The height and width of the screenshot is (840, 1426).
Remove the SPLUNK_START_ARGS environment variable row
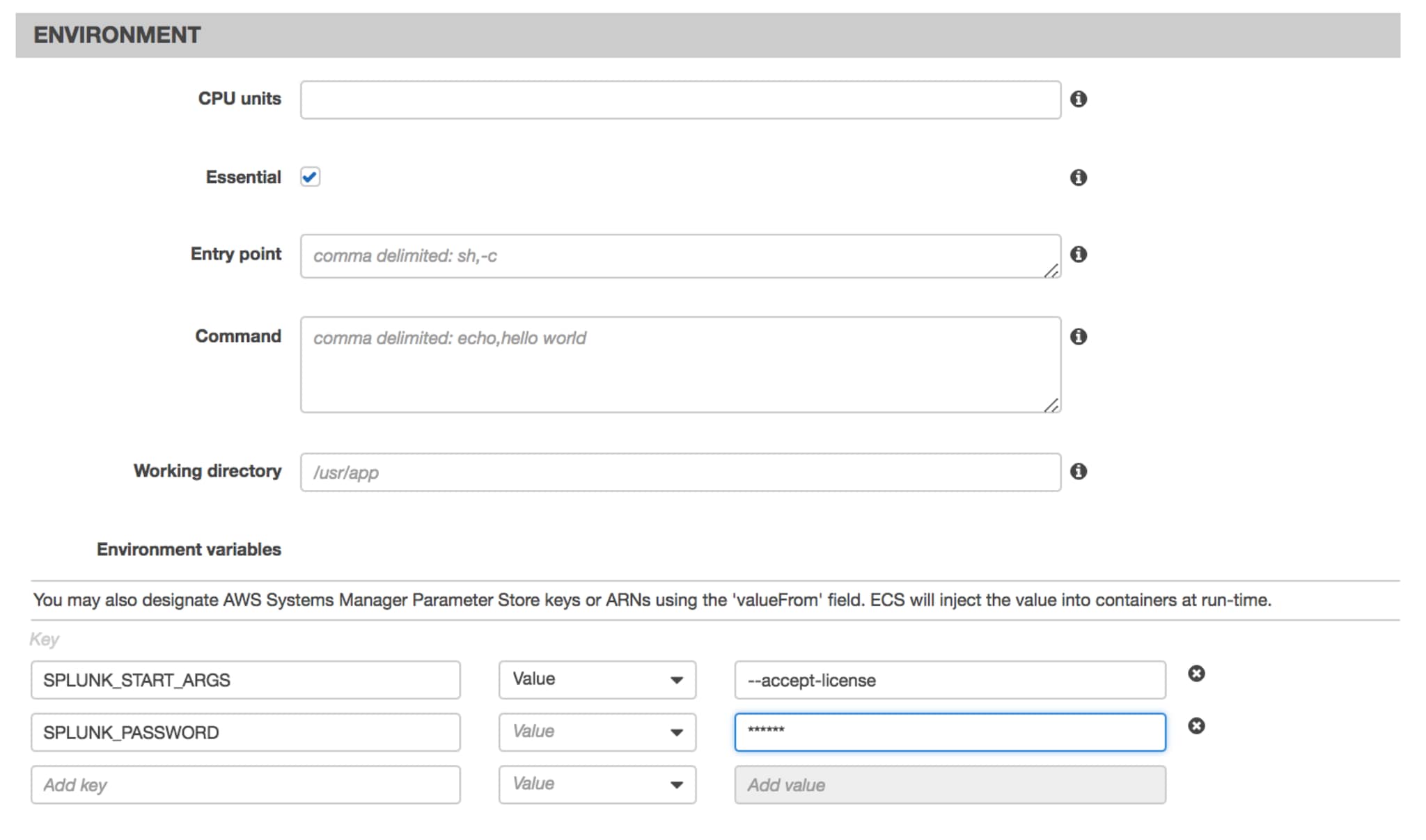click(x=1196, y=673)
